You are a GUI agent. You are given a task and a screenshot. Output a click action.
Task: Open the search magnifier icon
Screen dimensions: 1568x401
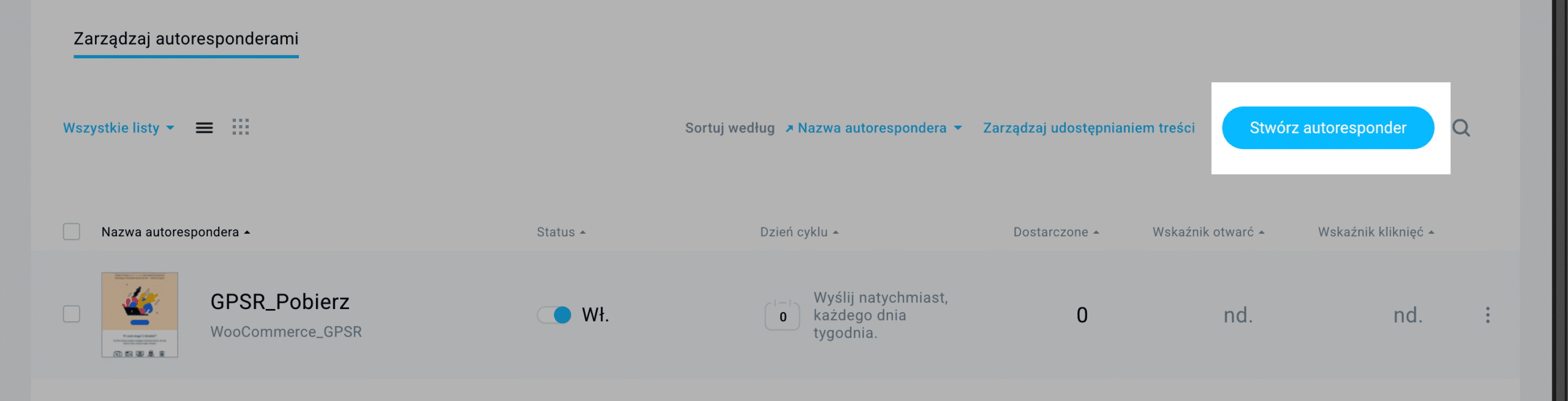tap(1461, 128)
